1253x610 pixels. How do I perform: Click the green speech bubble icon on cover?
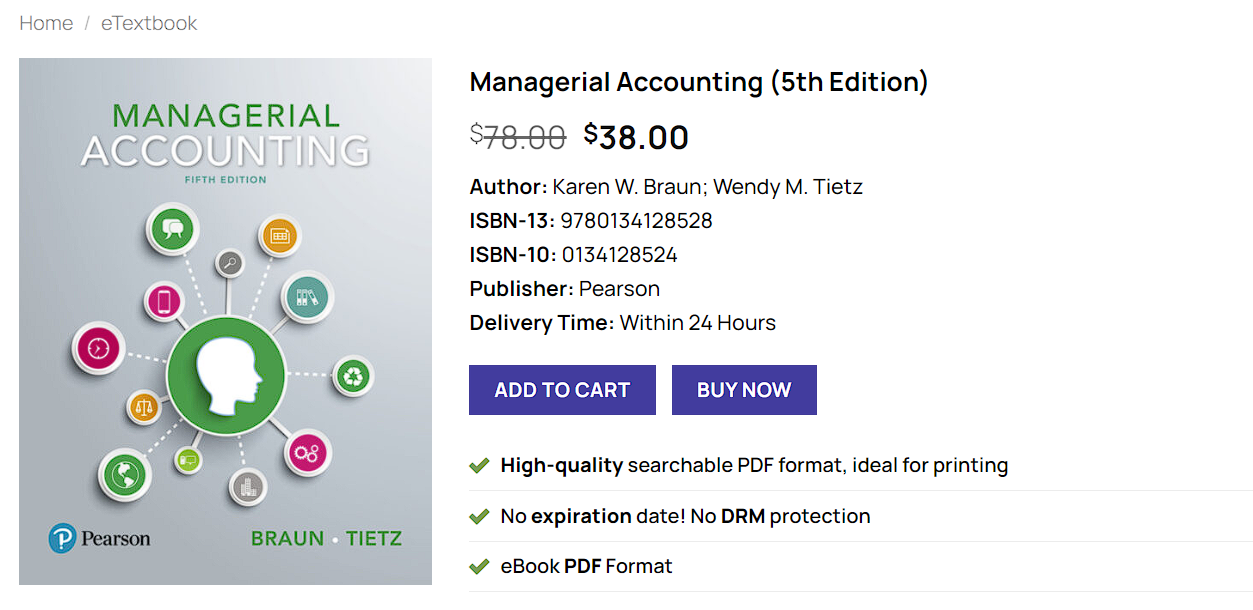point(172,229)
